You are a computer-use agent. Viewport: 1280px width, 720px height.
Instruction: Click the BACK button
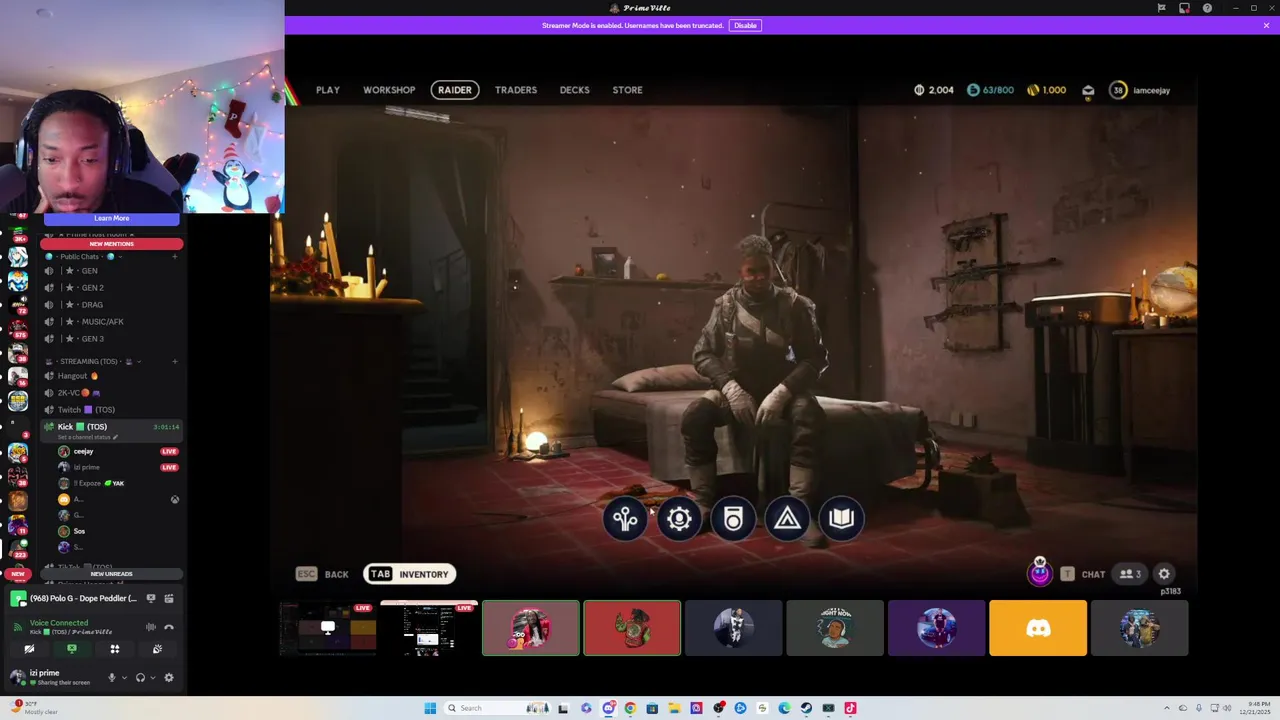[x=322, y=574]
